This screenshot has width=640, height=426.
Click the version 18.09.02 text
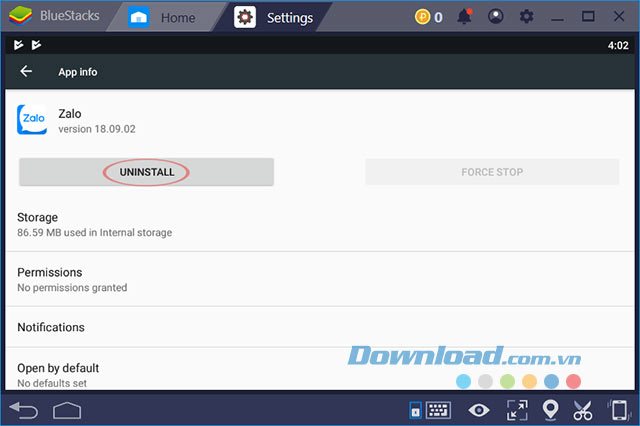pyautogui.click(x=97, y=129)
